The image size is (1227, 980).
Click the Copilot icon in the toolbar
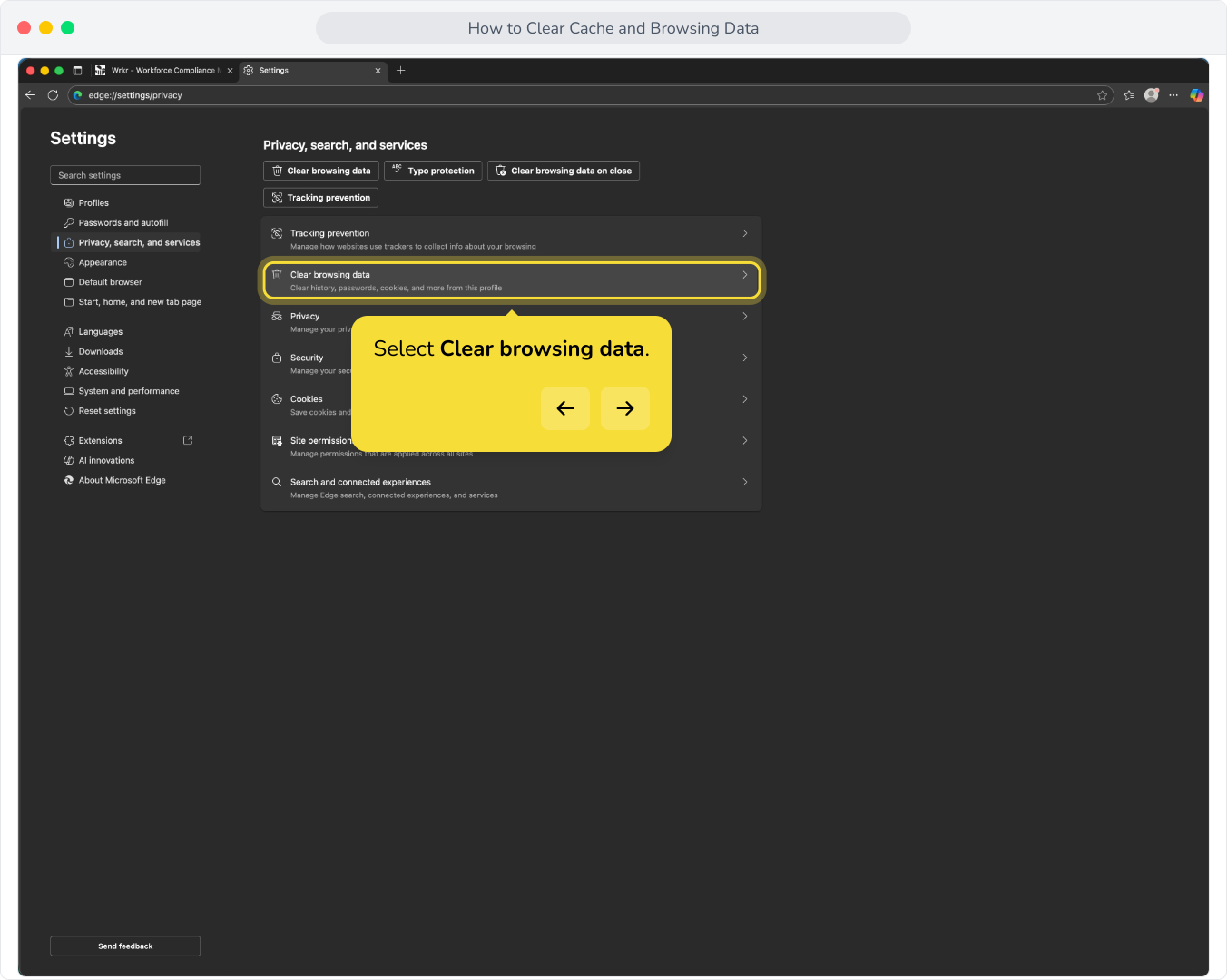[1196, 95]
